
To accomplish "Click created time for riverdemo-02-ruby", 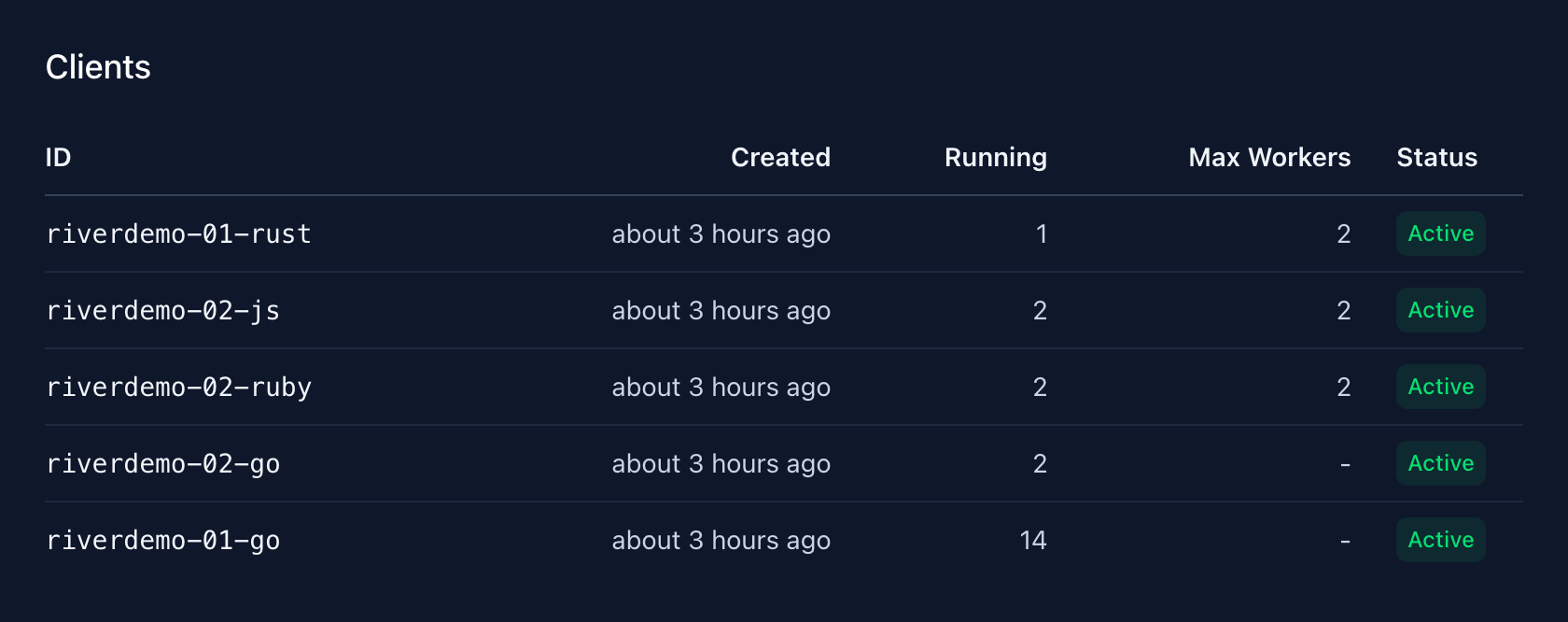I will (x=721, y=387).
